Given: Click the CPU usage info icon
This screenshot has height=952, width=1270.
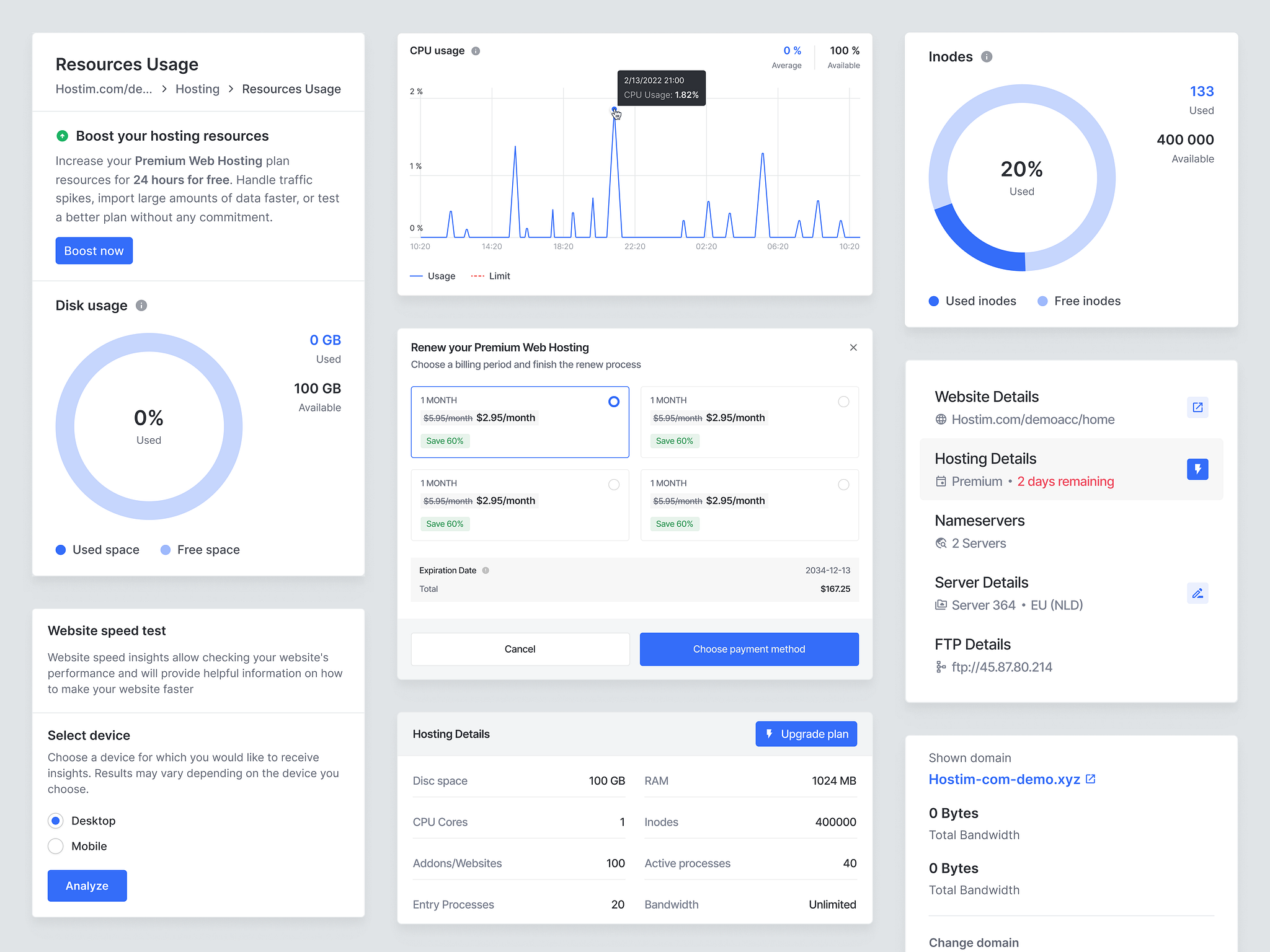Looking at the screenshot, I should click(x=476, y=51).
